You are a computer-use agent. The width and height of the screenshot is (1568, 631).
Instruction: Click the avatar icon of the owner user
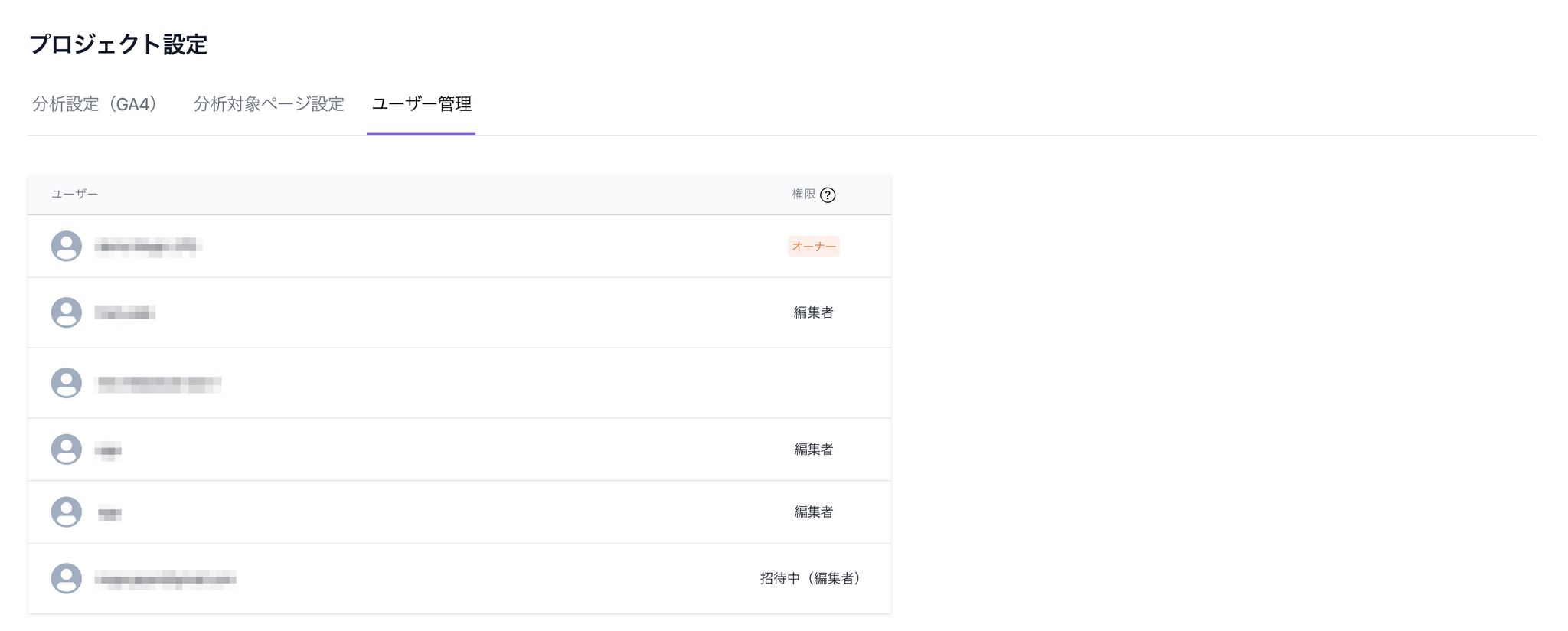(x=67, y=247)
